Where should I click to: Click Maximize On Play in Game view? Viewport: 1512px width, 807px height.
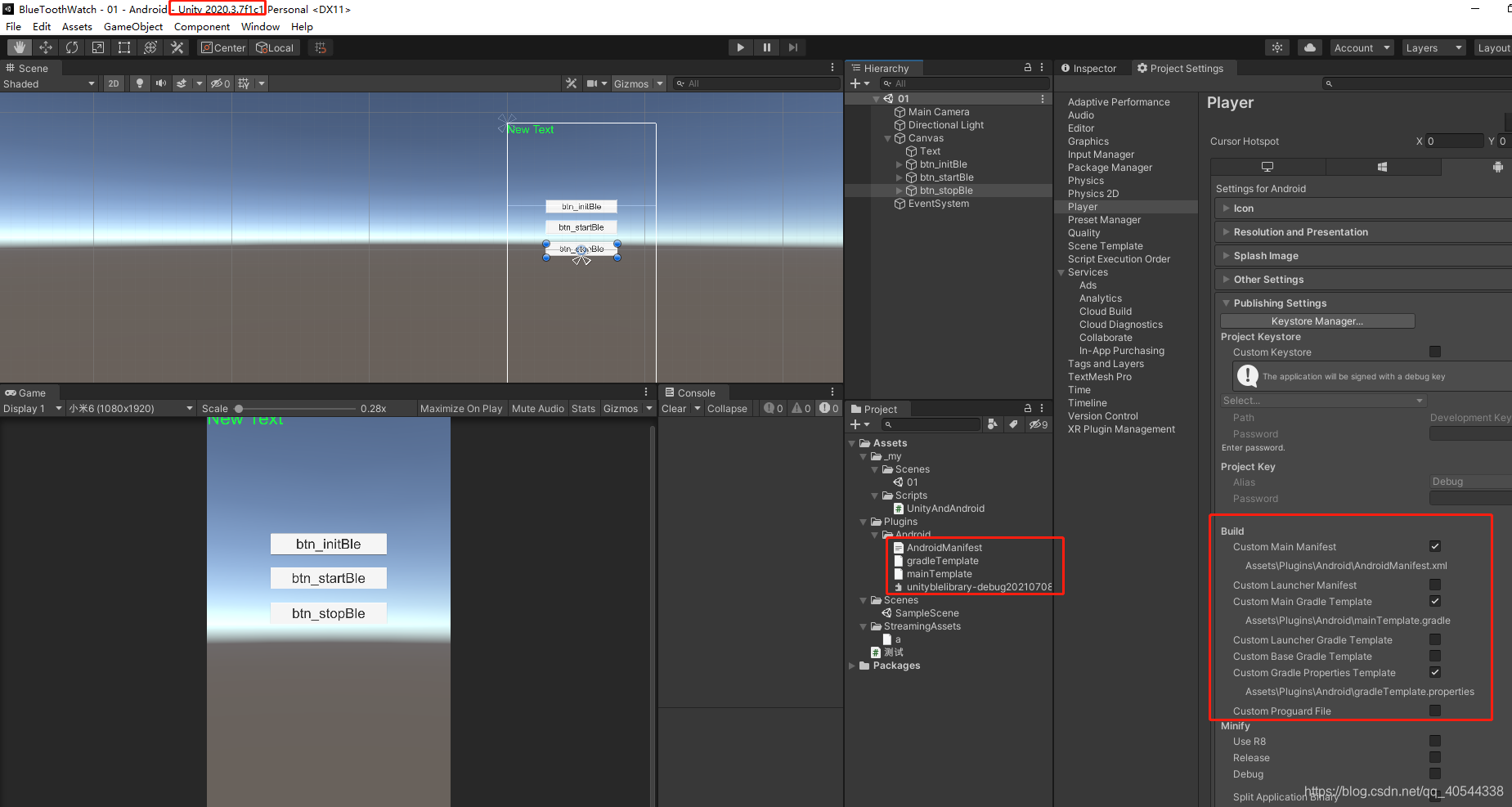click(461, 408)
